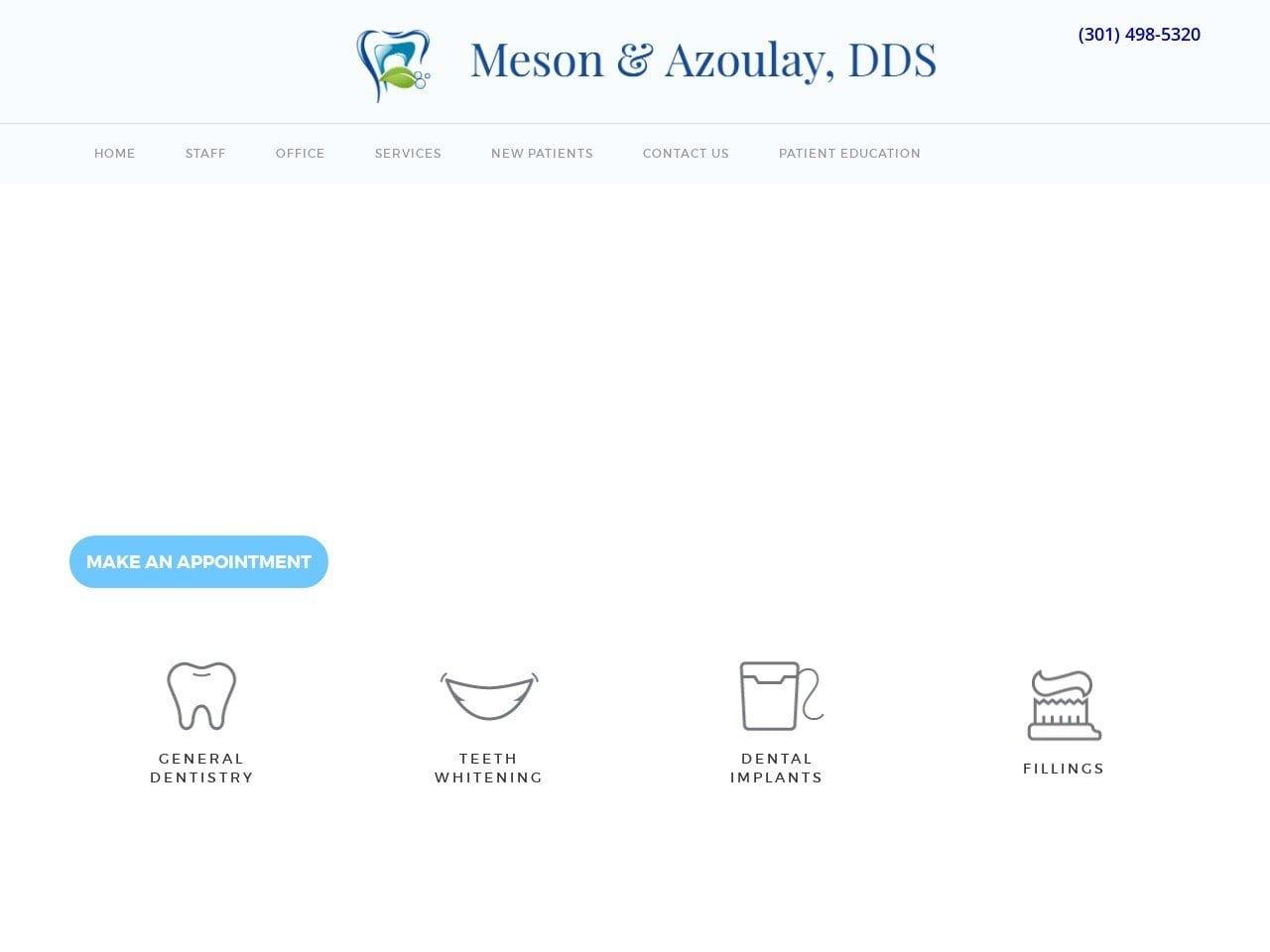1270x952 pixels.
Task: Open the Fillings text link
Action: [x=1064, y=769]
